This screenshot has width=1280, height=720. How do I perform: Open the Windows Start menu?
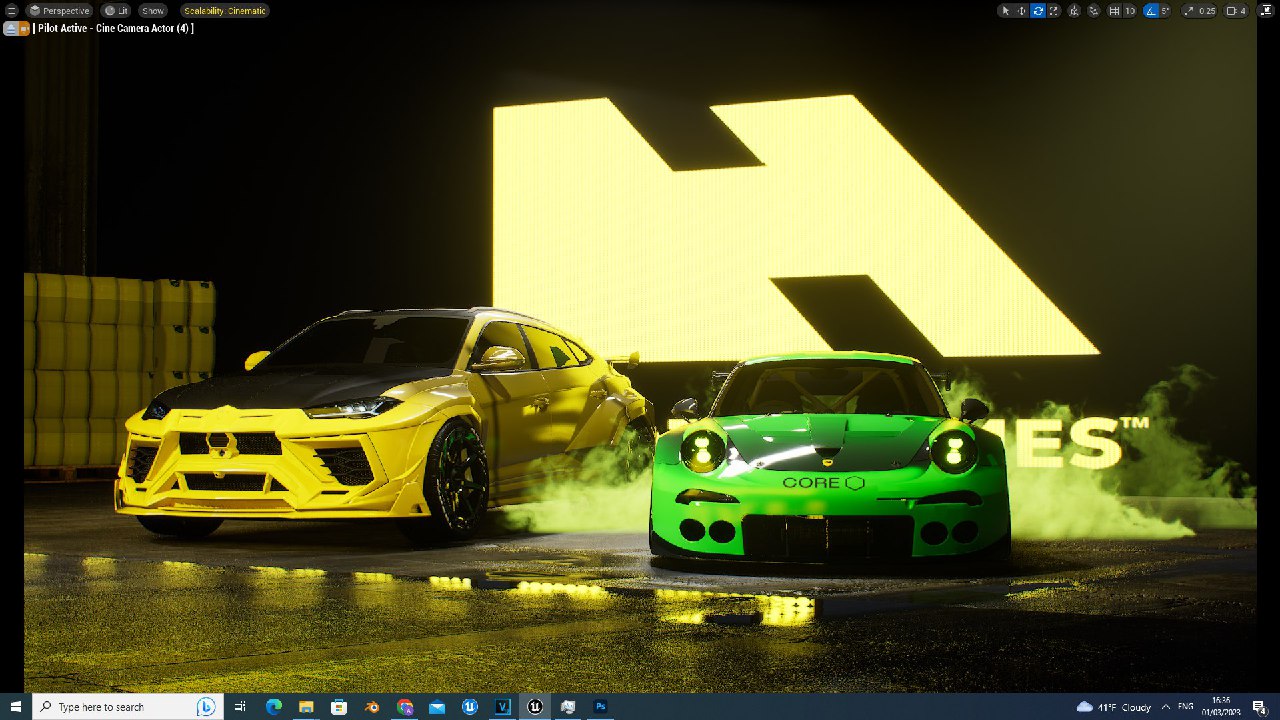tap(15, 706)
